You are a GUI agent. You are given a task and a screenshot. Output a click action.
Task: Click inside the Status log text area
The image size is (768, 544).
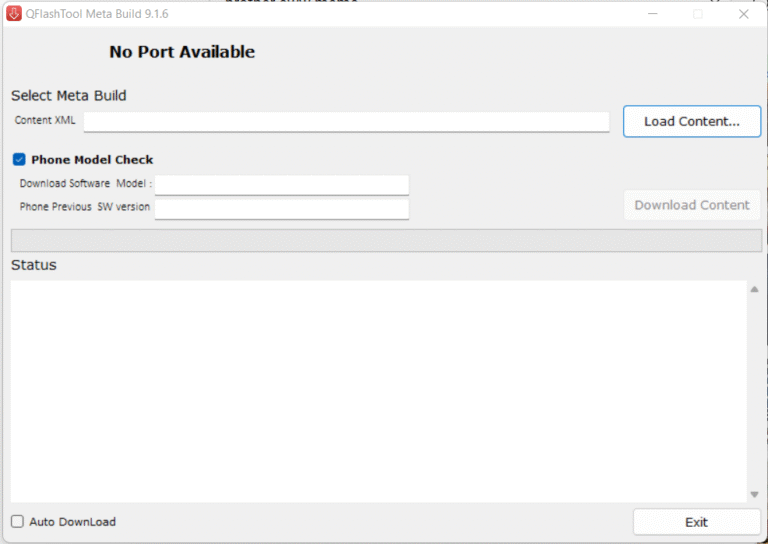coord(378,390)
